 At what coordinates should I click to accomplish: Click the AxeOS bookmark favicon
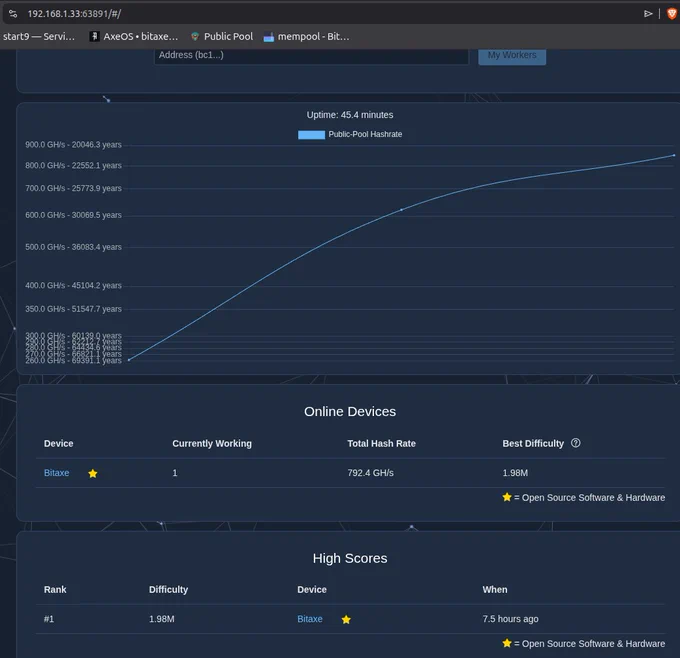tap(94, 36)
